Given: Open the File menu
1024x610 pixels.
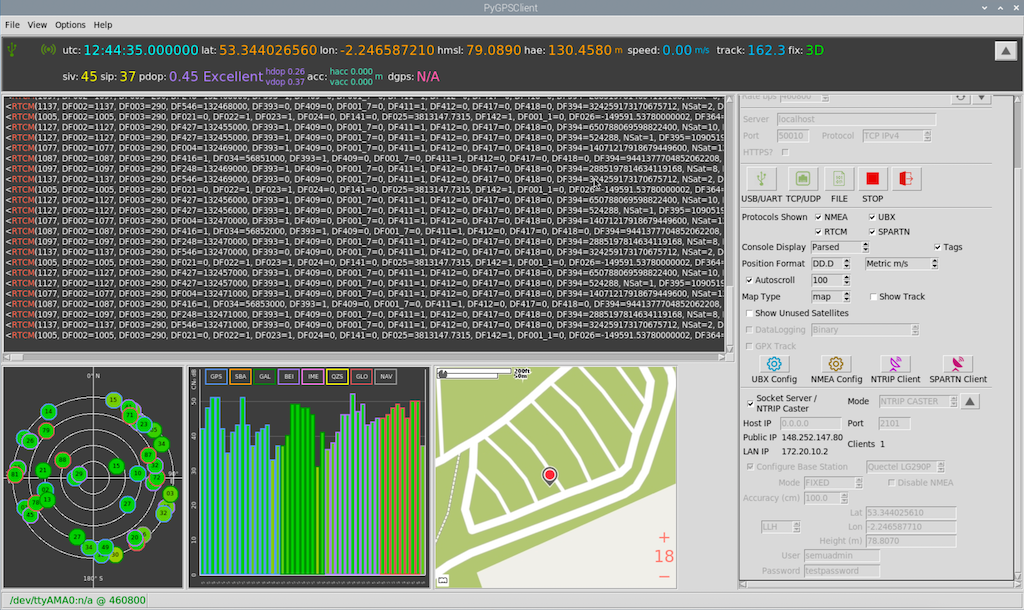Looking at the screenshot, I should click(x=12, y=25).
